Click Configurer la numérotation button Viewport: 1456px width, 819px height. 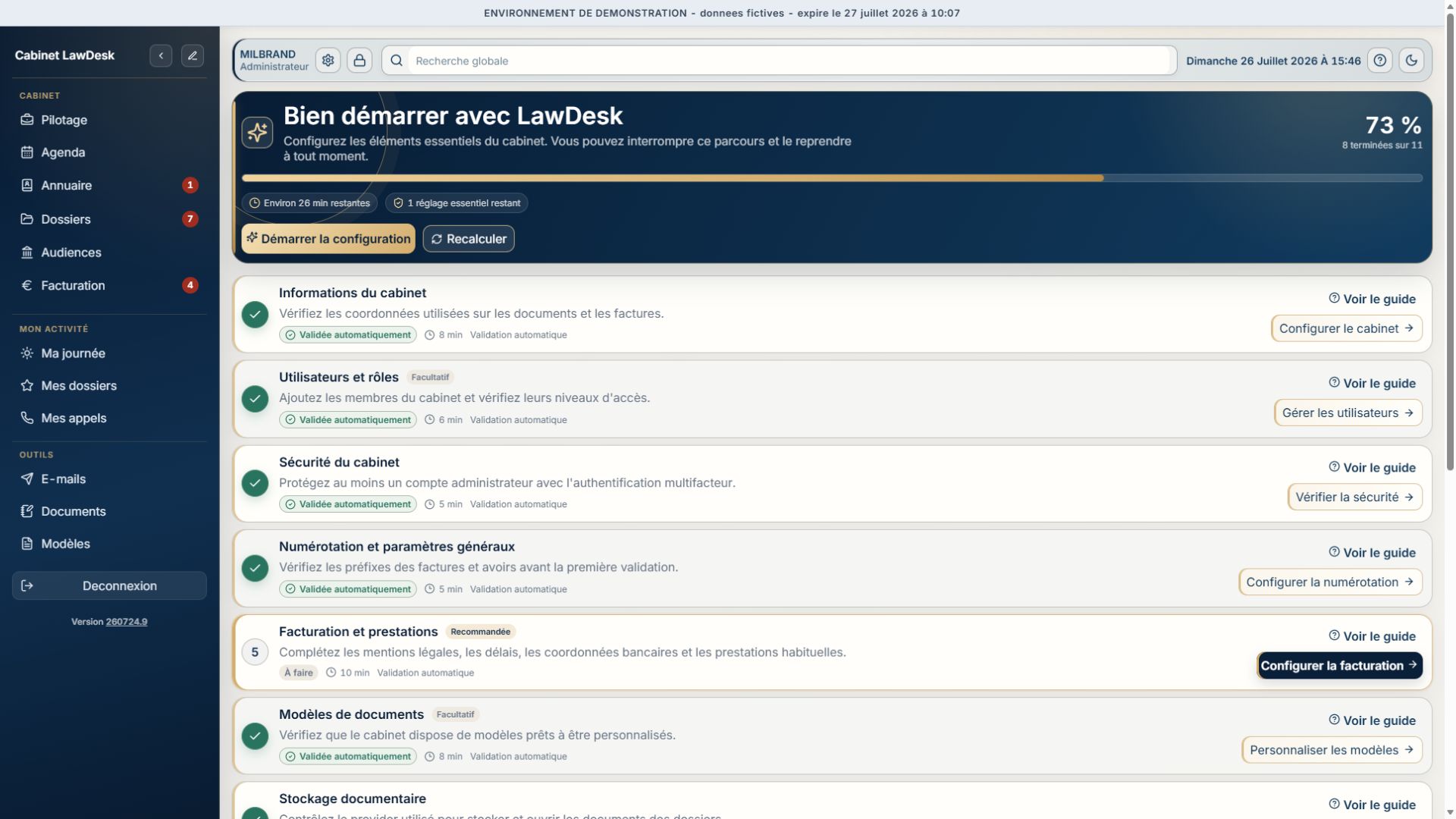[x=1330, y=582]
